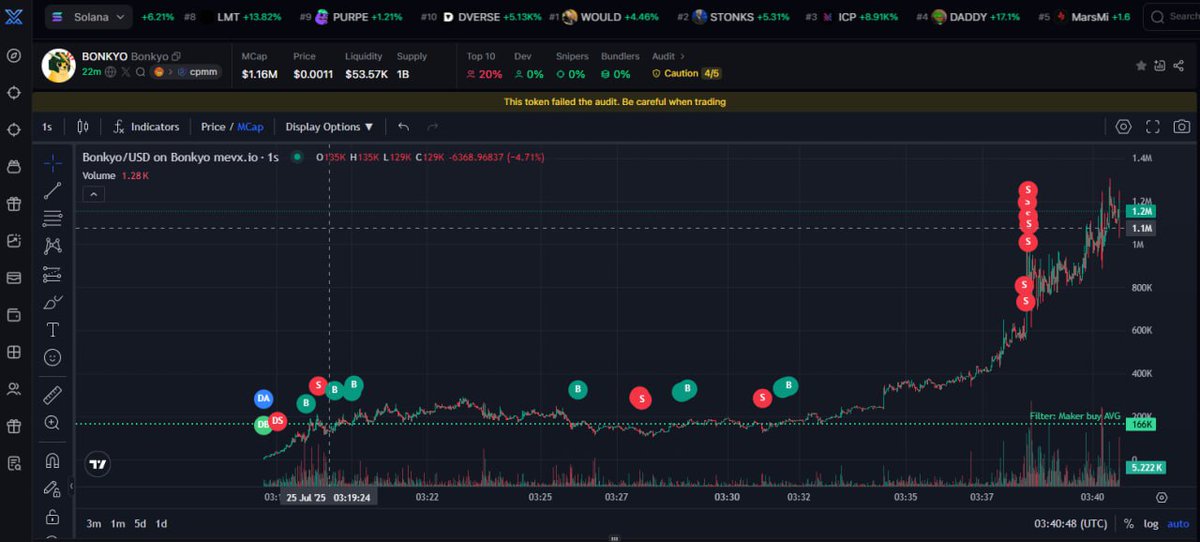Select the forecasting position tool
Screen dimensions: 1200x542
point(52,274)
